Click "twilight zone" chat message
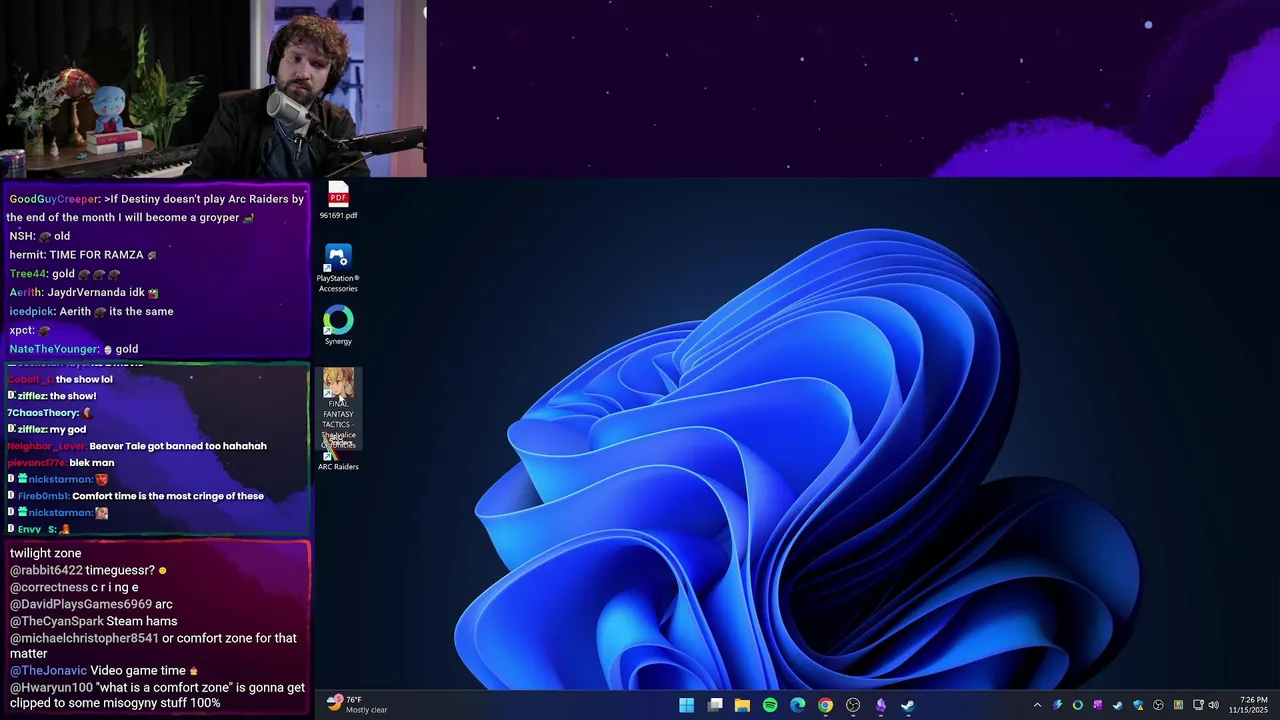1280x720 pixels. coord(45,553)
